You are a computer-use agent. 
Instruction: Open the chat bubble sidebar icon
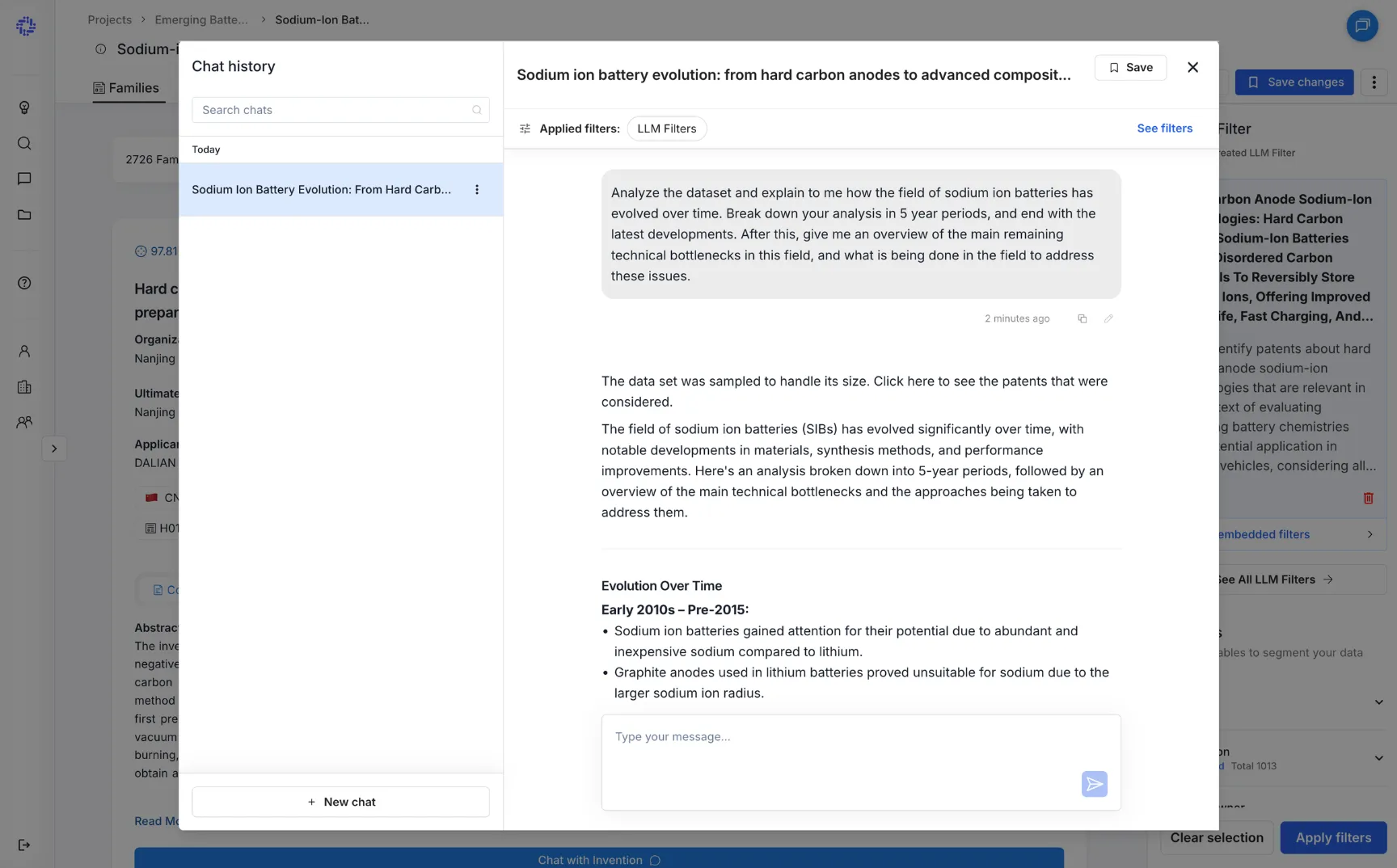(24, 179)
